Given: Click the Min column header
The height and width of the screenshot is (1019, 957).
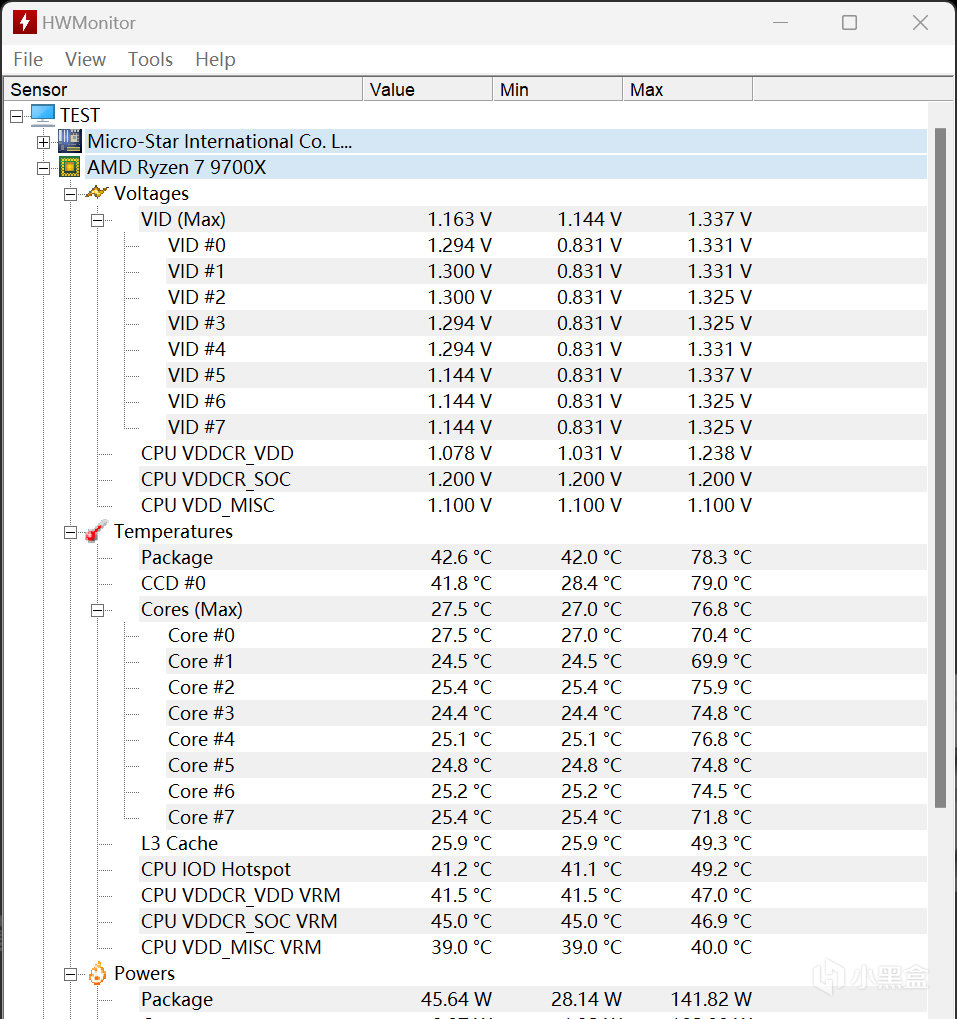Looking at the screenshot, I should coord(557,89).
